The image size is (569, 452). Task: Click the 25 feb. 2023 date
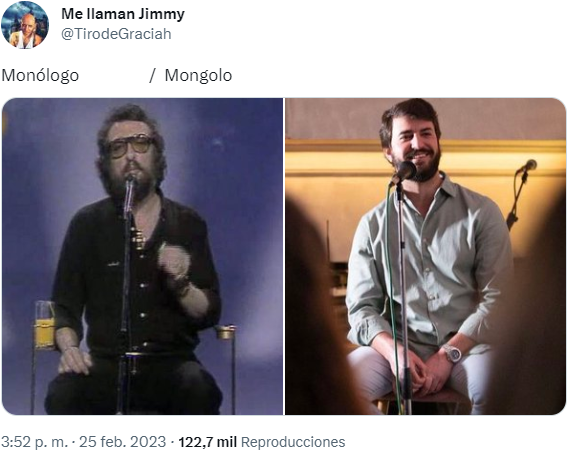pyautogui.click(x=123, y=442)
